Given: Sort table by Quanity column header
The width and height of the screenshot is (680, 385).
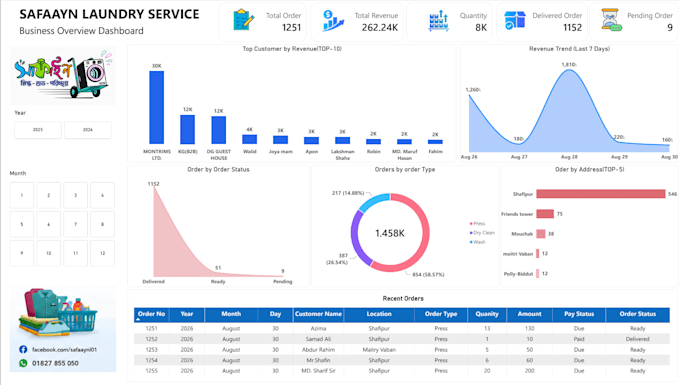Looking at the screenshot, I should click(x=487, y=314).
